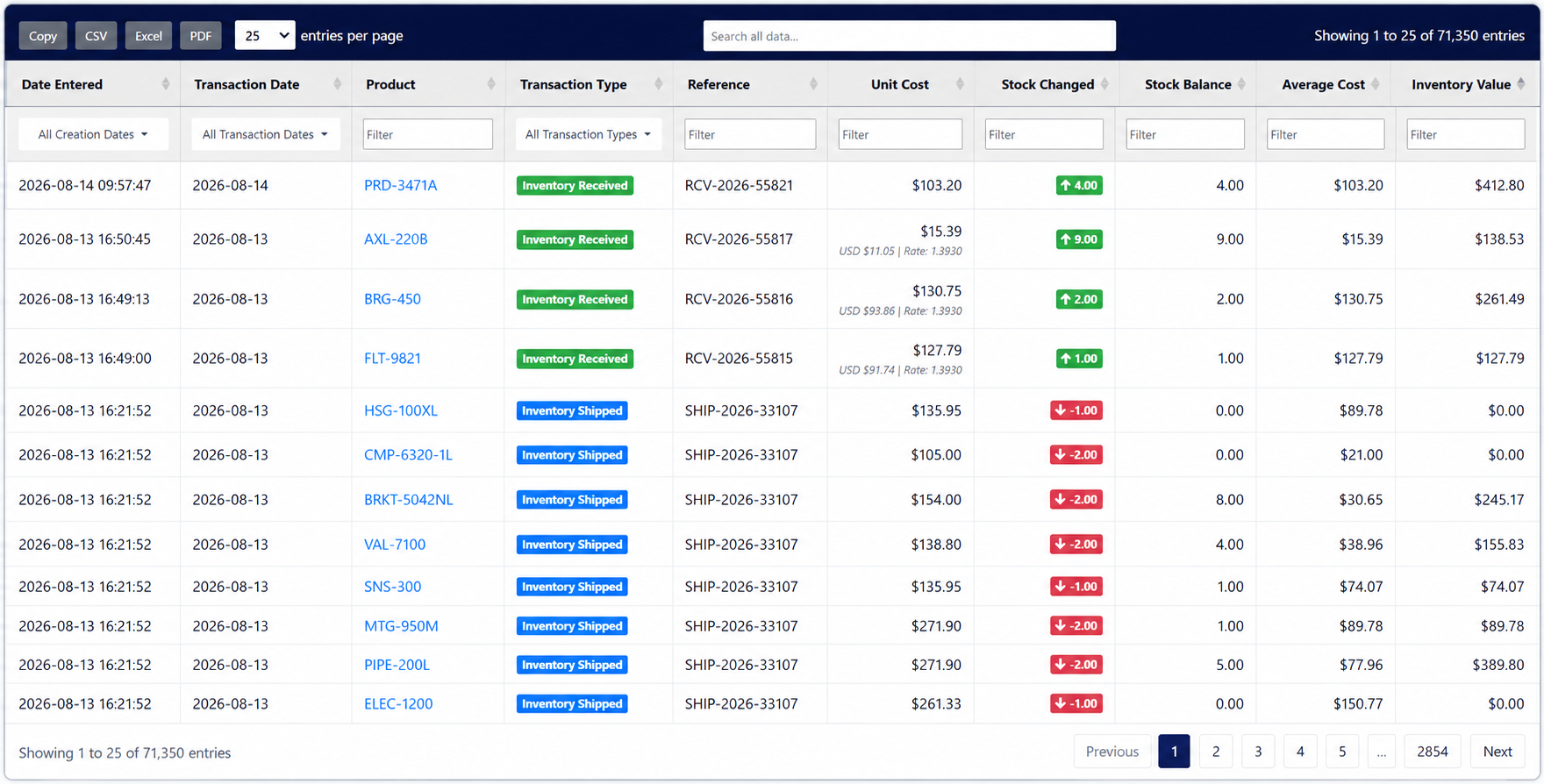1544x784 pixels.
Task: Click the Product column filter field
Action: pyautogui.click(x=428, y=134)
